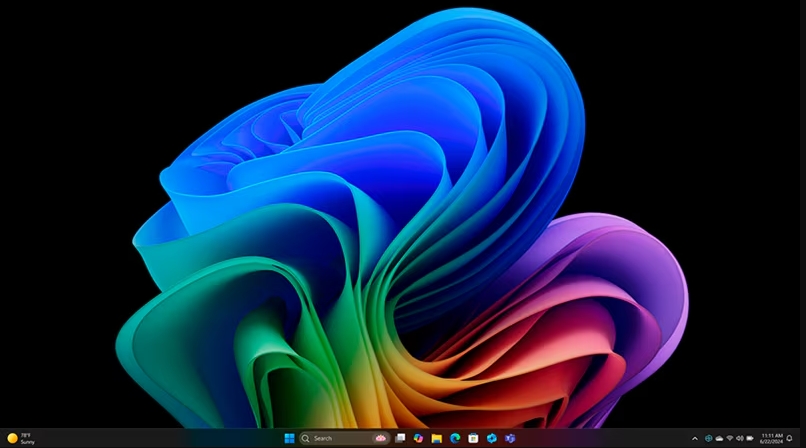Open Task View from the taskbar

coord(400,438)
